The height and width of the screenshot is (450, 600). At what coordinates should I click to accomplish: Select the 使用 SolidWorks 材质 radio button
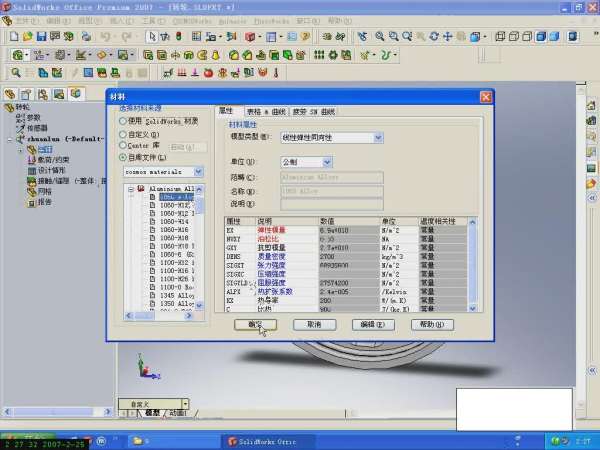(122, 121)
